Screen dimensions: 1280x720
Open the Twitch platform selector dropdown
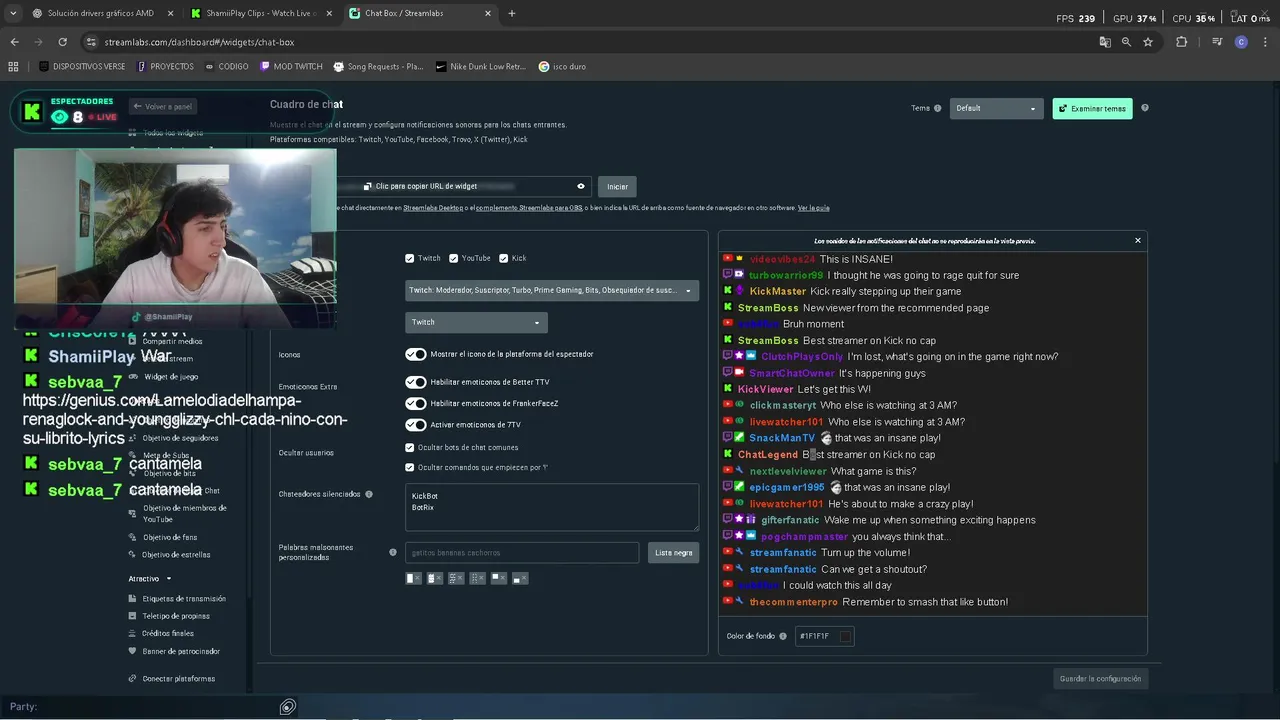coord(476,322)
